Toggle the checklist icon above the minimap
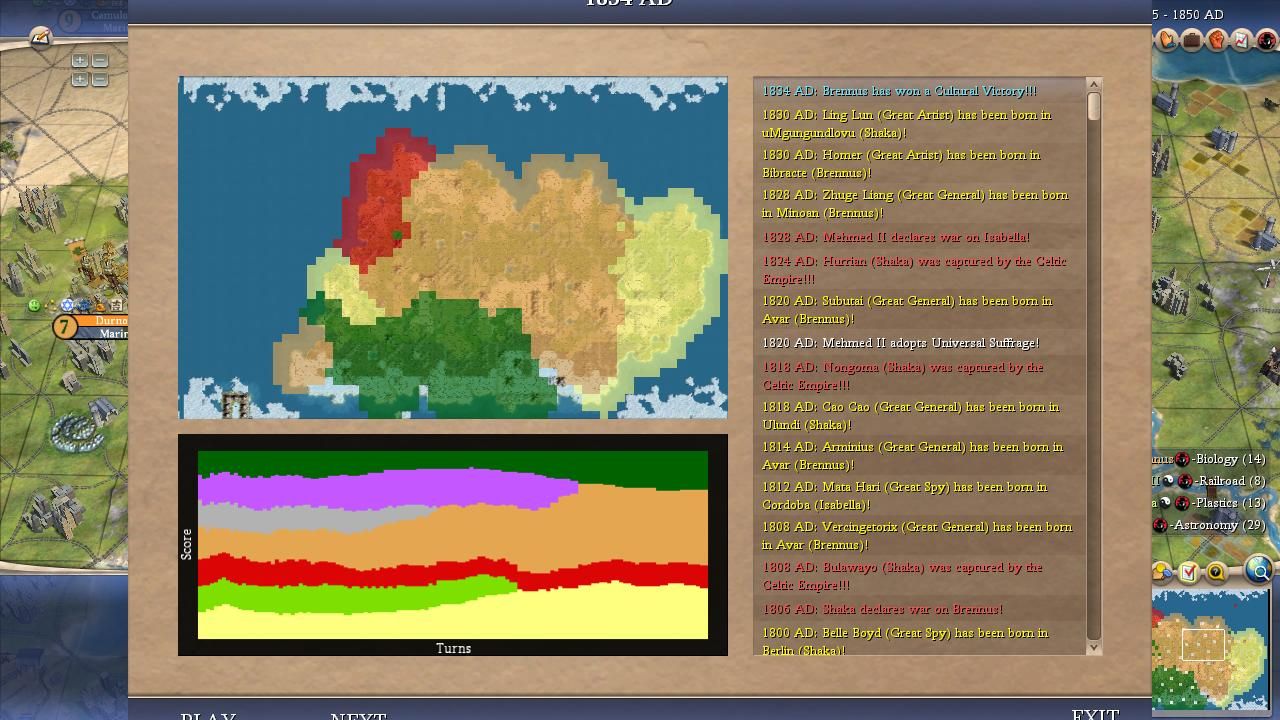 click(x=1189, y=572)
